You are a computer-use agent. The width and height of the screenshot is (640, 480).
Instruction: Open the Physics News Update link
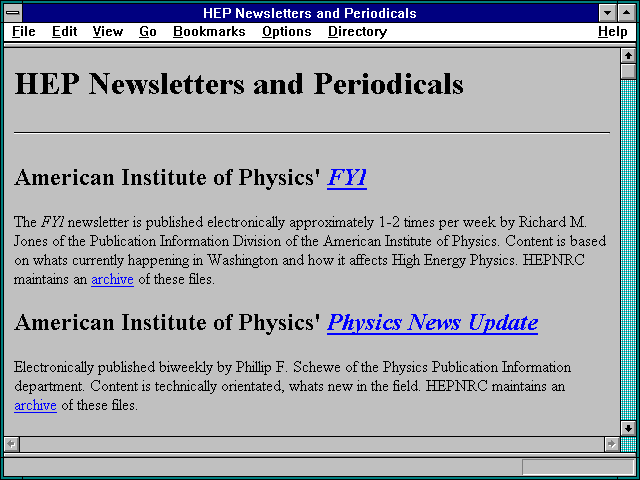pyautogui.click(x=432, y=322)
